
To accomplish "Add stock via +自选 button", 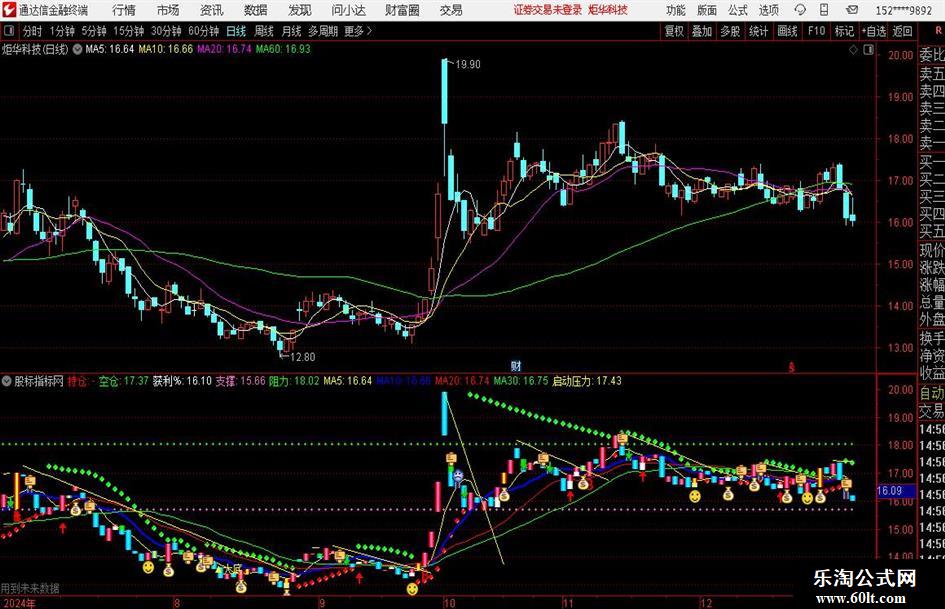I will (874, 31).
